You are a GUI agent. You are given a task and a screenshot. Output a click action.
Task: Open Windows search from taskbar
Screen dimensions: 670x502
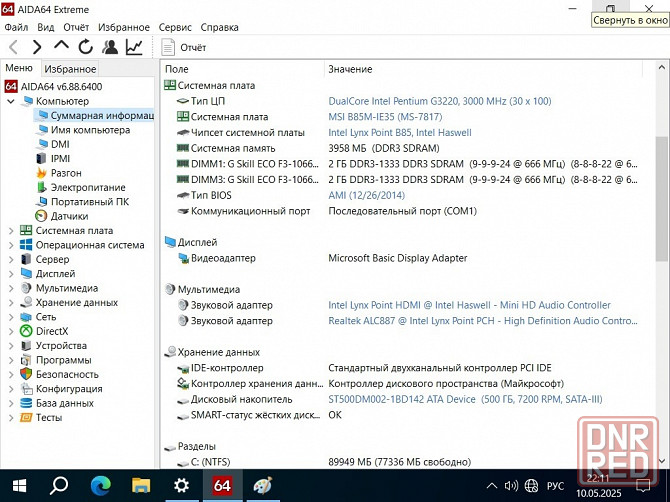[59, 486]
